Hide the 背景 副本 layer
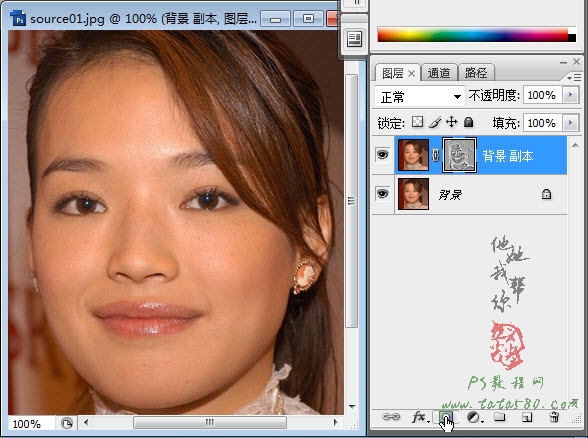 [x=382, y=154]
